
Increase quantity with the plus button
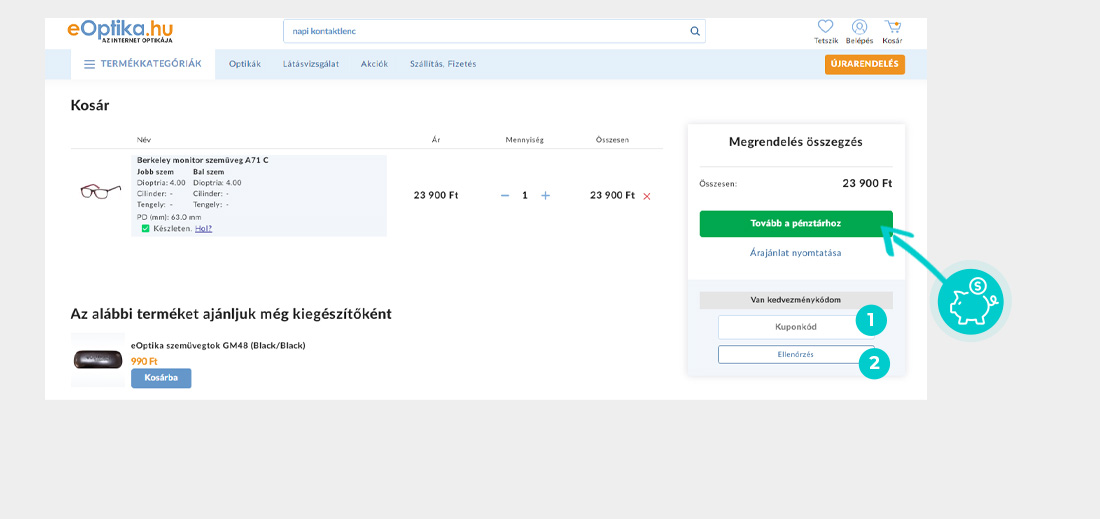click(545, 196)
